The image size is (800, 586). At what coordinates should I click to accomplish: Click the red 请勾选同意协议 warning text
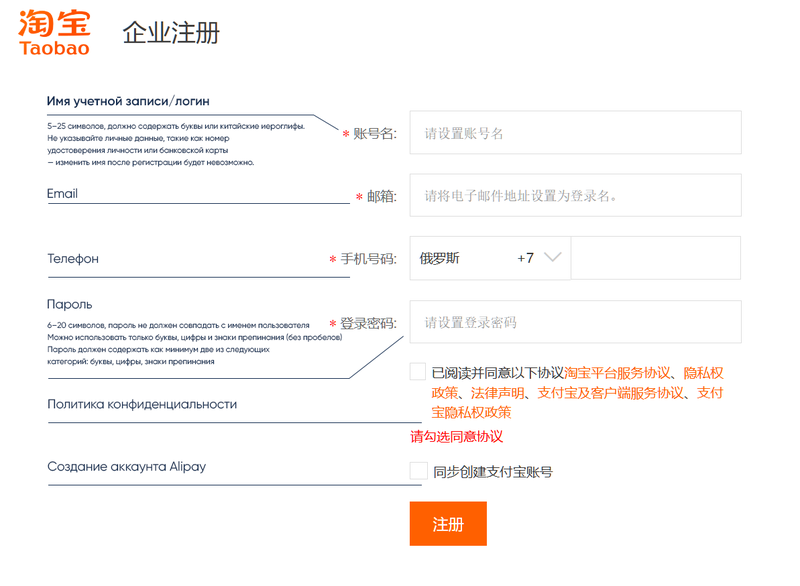pyautogui.click(x=457, y=437)
